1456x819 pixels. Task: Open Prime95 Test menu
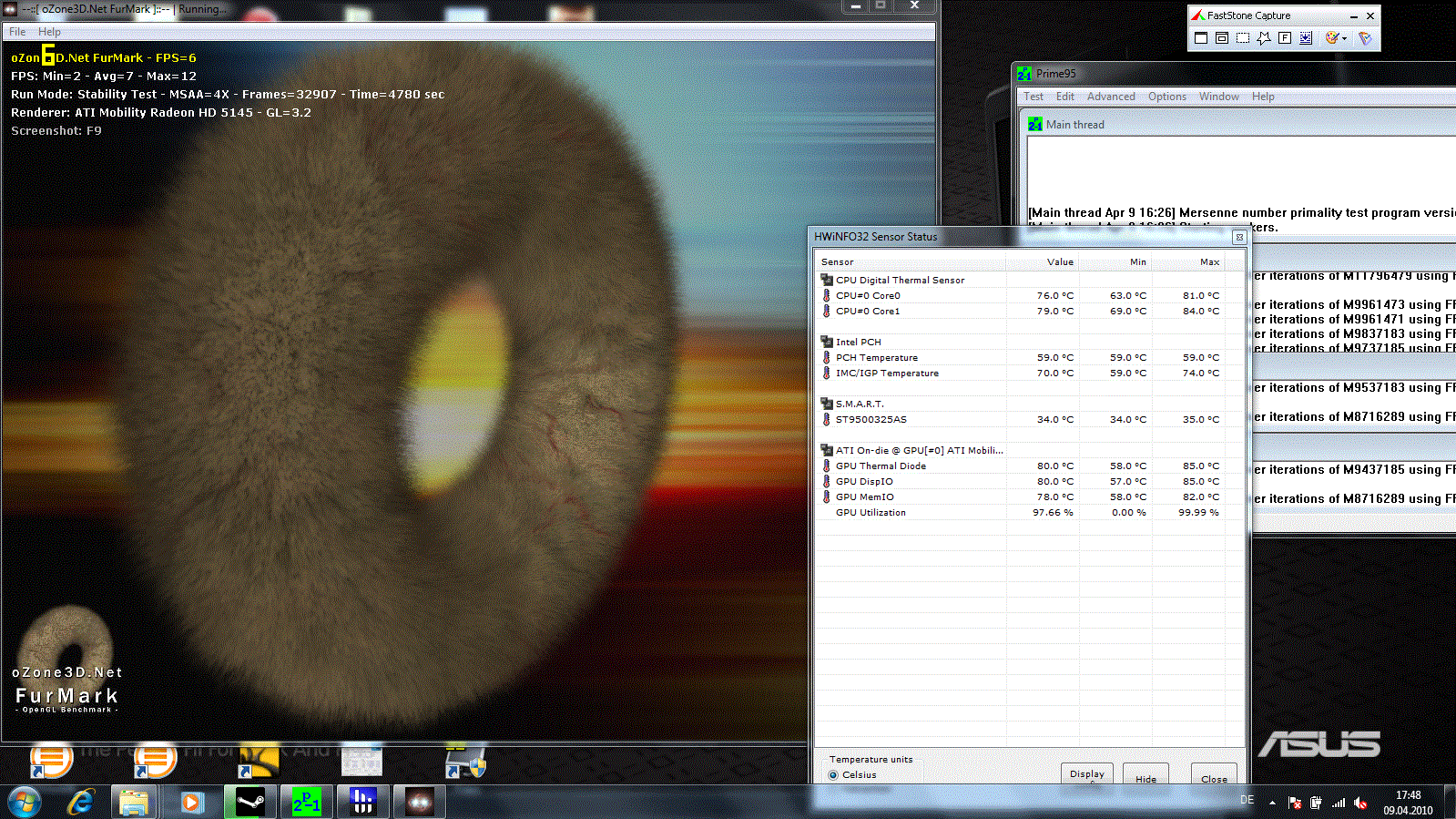pos(1033,97)
